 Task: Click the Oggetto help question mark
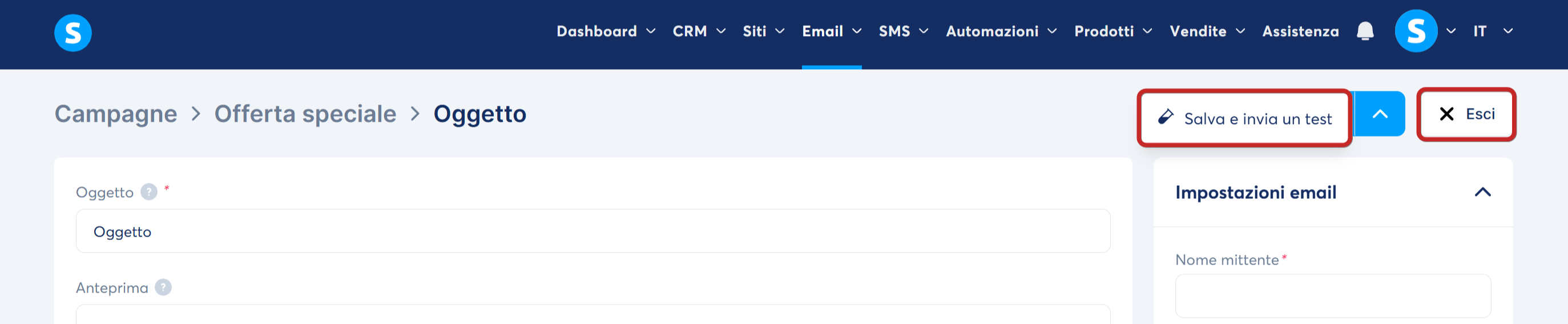[149, 192]
